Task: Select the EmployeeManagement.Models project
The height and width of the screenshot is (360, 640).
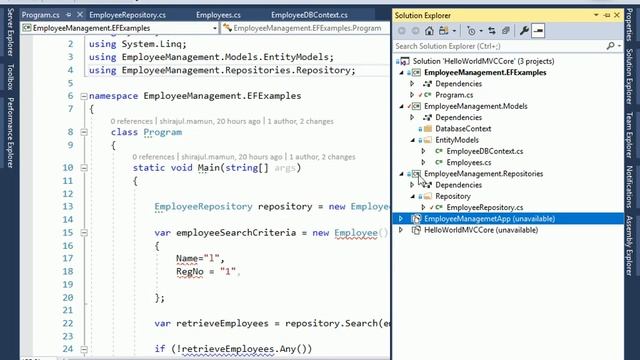Action: click(476, 106)
